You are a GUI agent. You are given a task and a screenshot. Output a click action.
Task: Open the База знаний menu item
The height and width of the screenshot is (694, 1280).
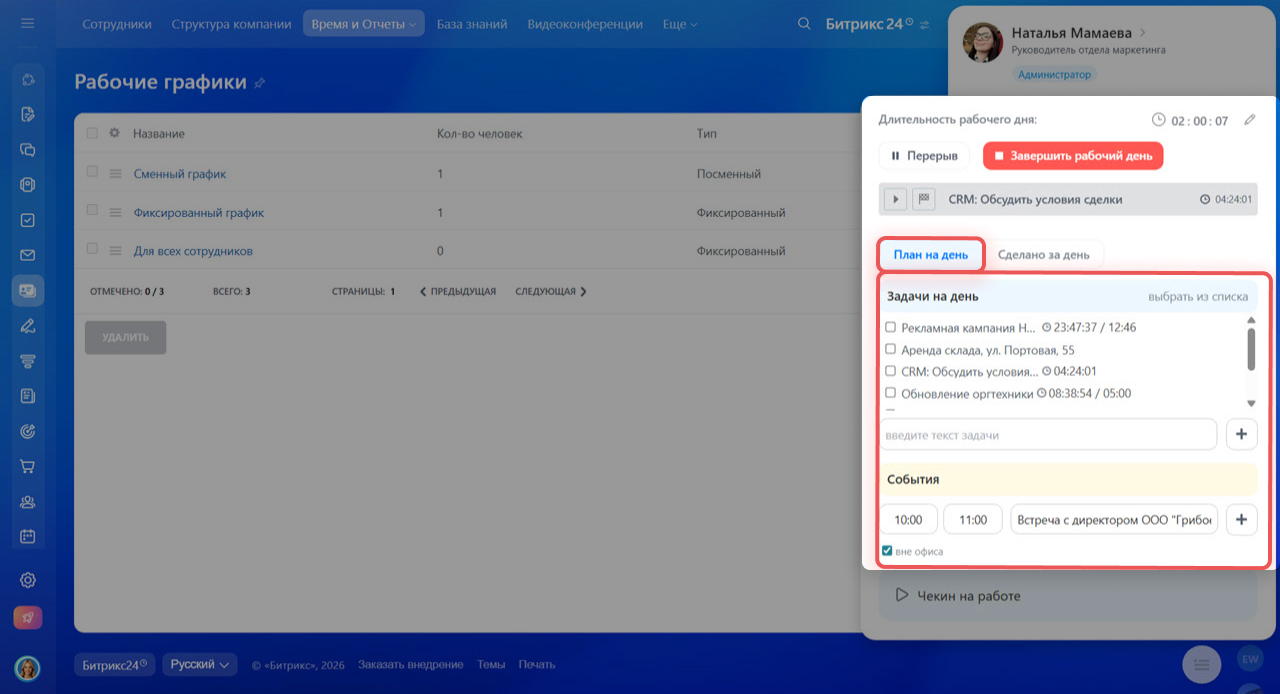pyautogui.click(x=472, y=24)
